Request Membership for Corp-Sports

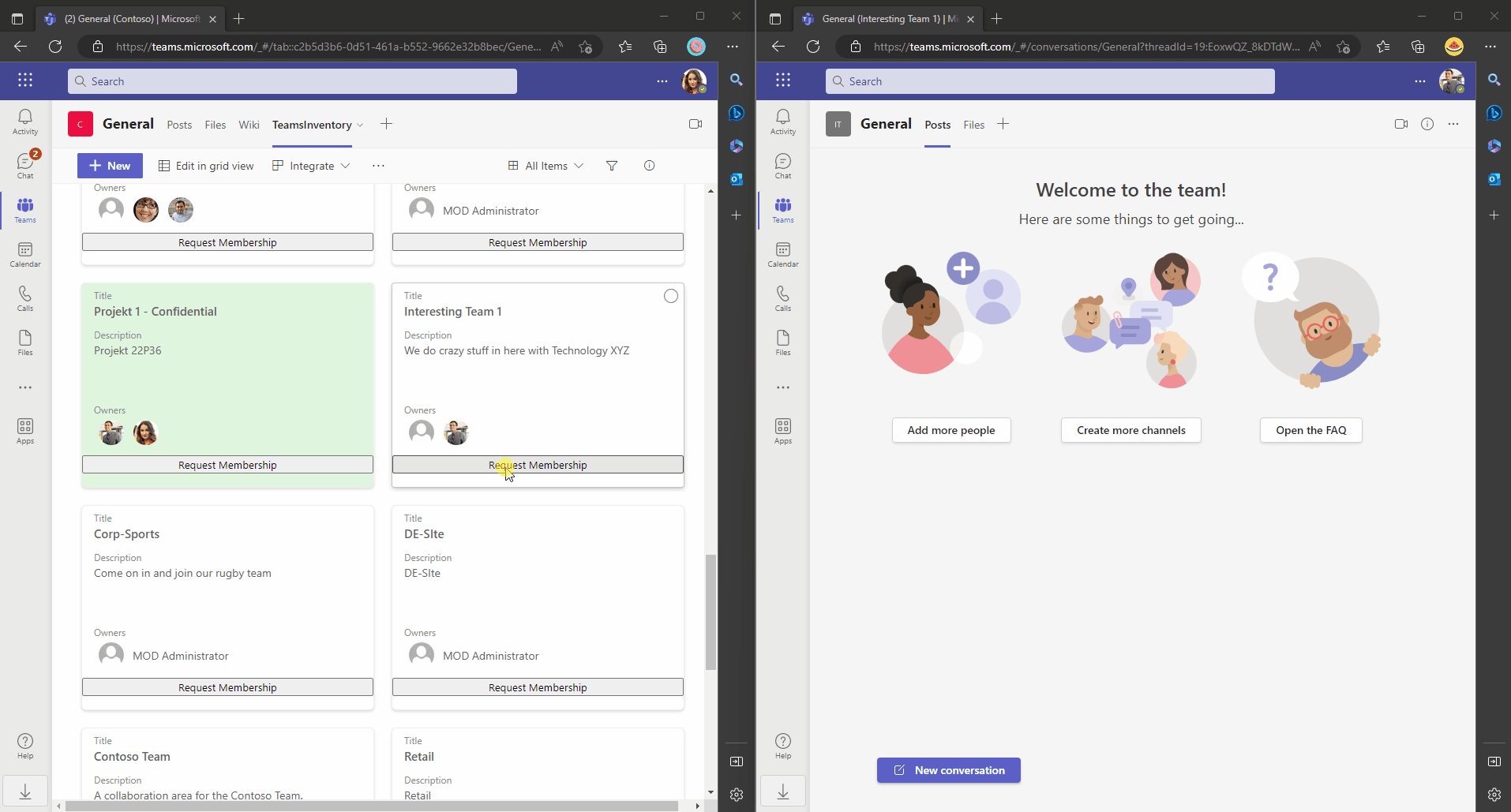pyautogui.click(x=227, y=687)
